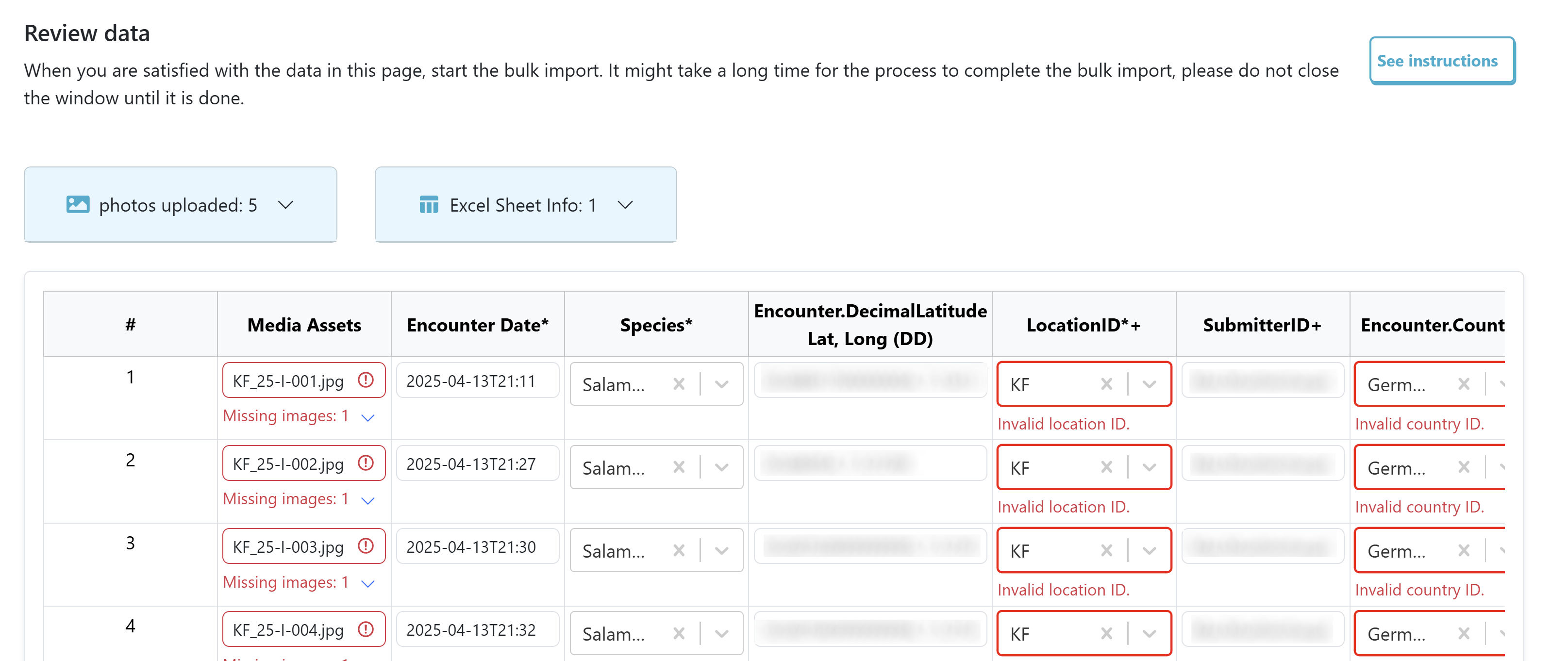Click the table icon beside Excel Sheet Info
Screen dimensions: 1568x661
click(x=429, y=204)
